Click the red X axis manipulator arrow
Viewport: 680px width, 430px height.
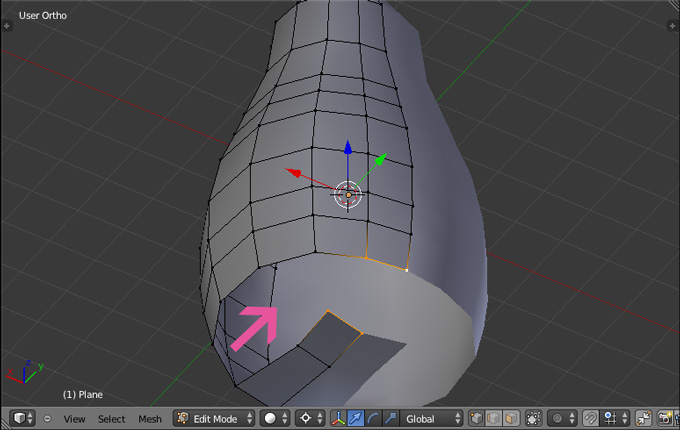point(294,173)
